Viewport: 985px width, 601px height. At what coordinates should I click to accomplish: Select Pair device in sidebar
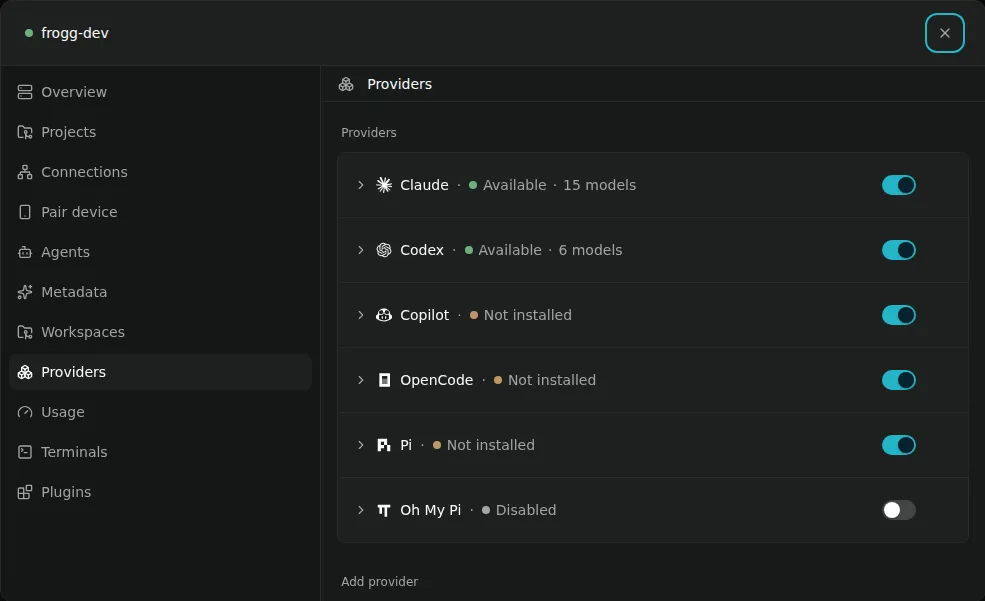[x=160, y=212]
